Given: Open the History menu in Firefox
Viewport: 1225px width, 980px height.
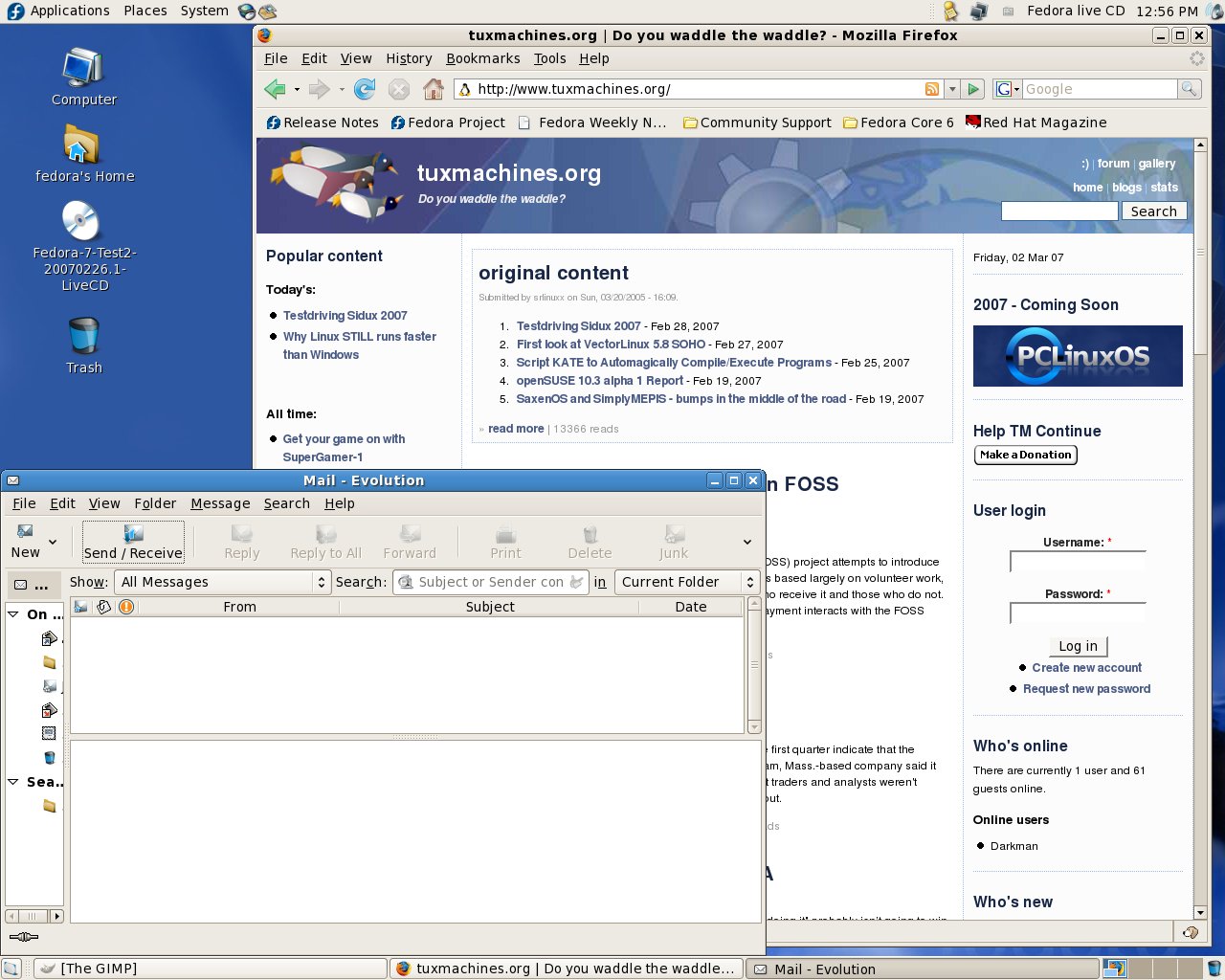Looking at the screenshot, I should coord(409,58).
